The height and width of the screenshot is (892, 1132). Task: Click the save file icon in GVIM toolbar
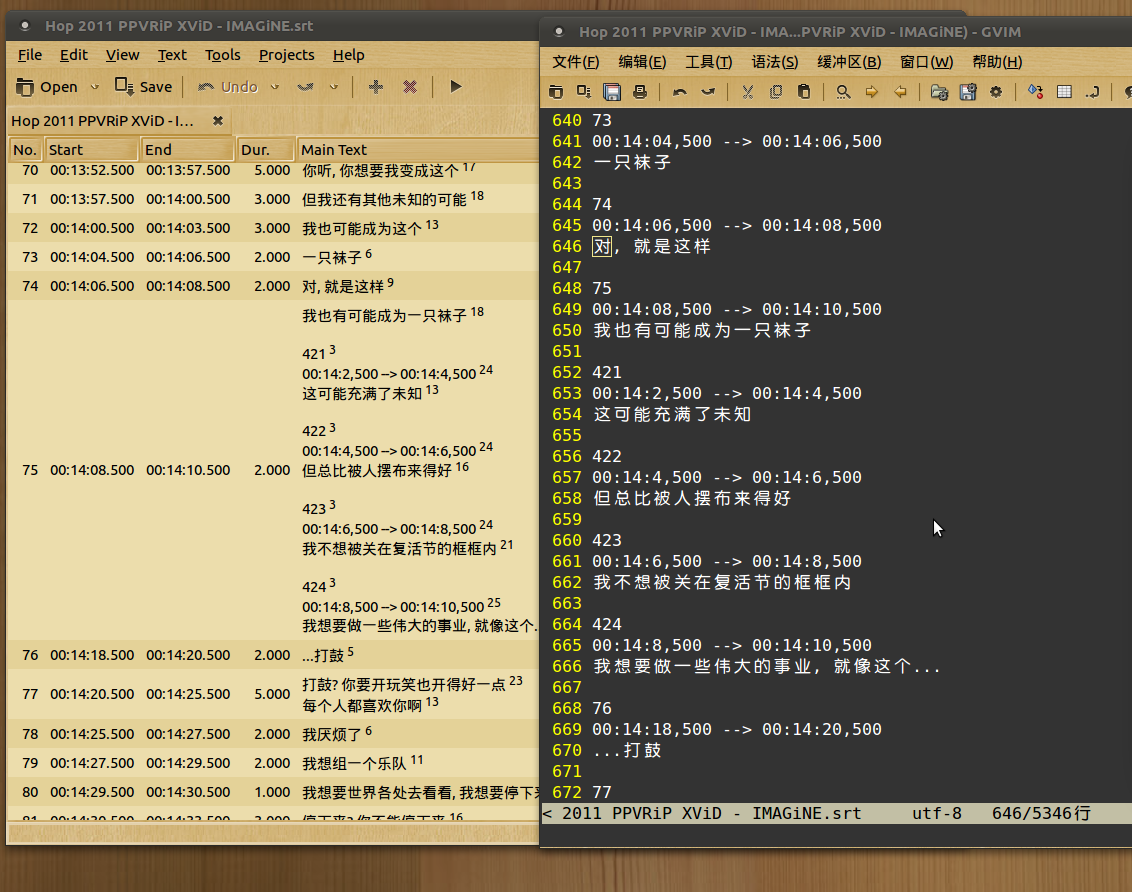click(x=584, y=92)
